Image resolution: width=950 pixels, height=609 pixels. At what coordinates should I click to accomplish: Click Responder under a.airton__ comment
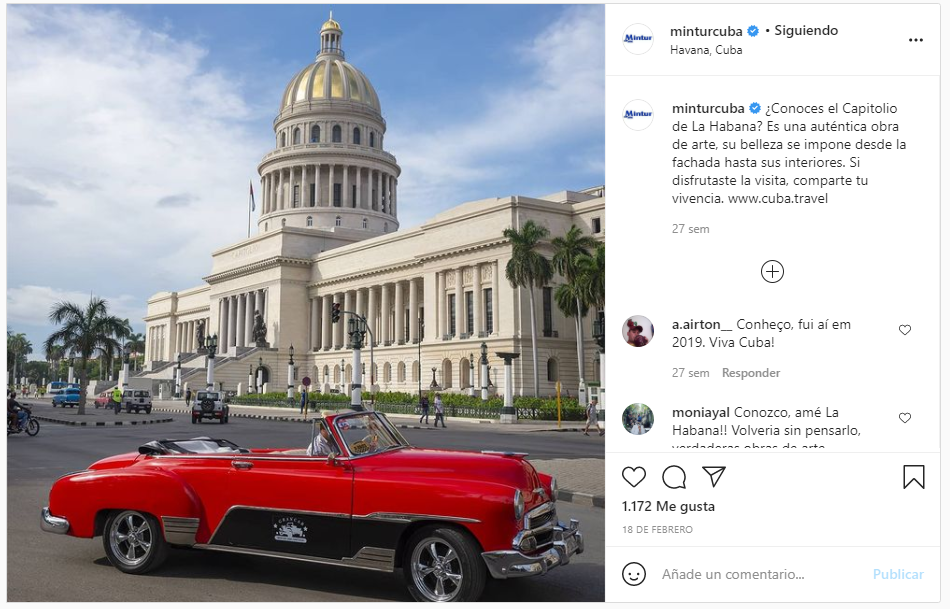tap(751, 373)
